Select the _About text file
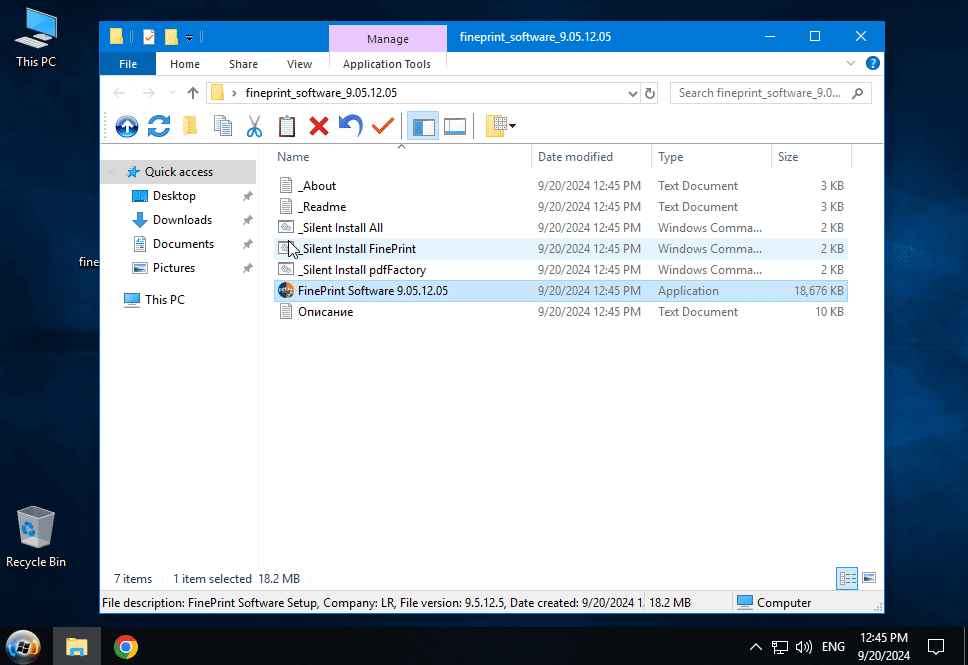This screenshot has height=665, width=968. point(561,186)
